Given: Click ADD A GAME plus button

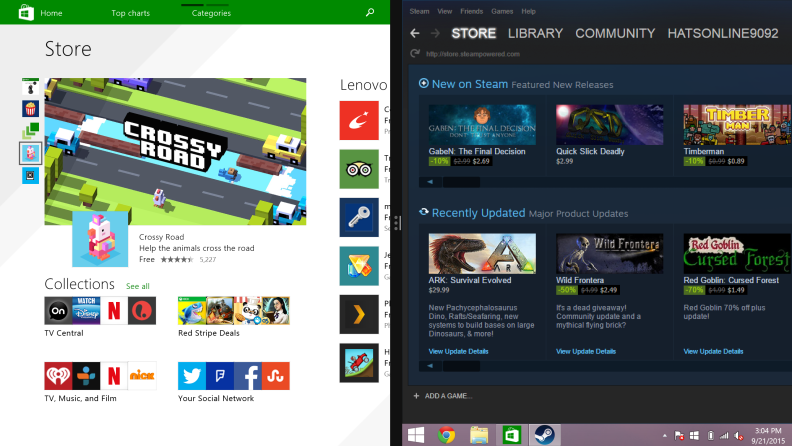Looking at the screenshot, I should (416, 396).
